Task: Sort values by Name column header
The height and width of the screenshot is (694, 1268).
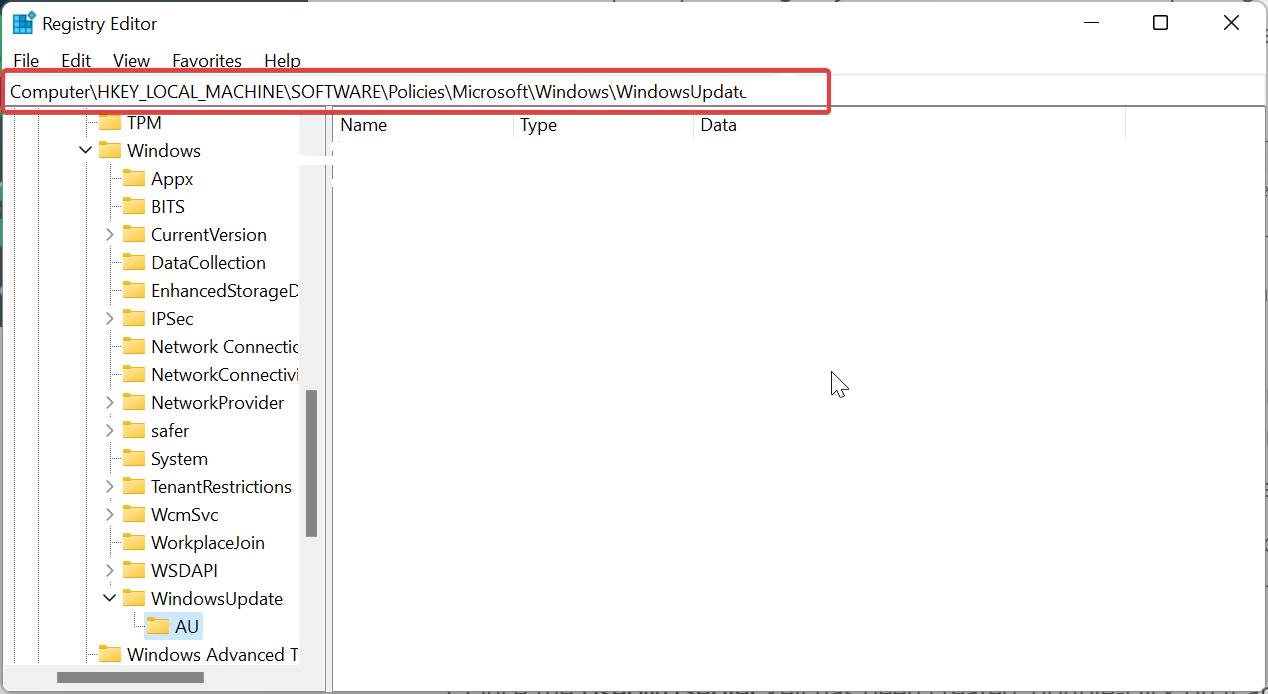Action: (x=423, y=125)
